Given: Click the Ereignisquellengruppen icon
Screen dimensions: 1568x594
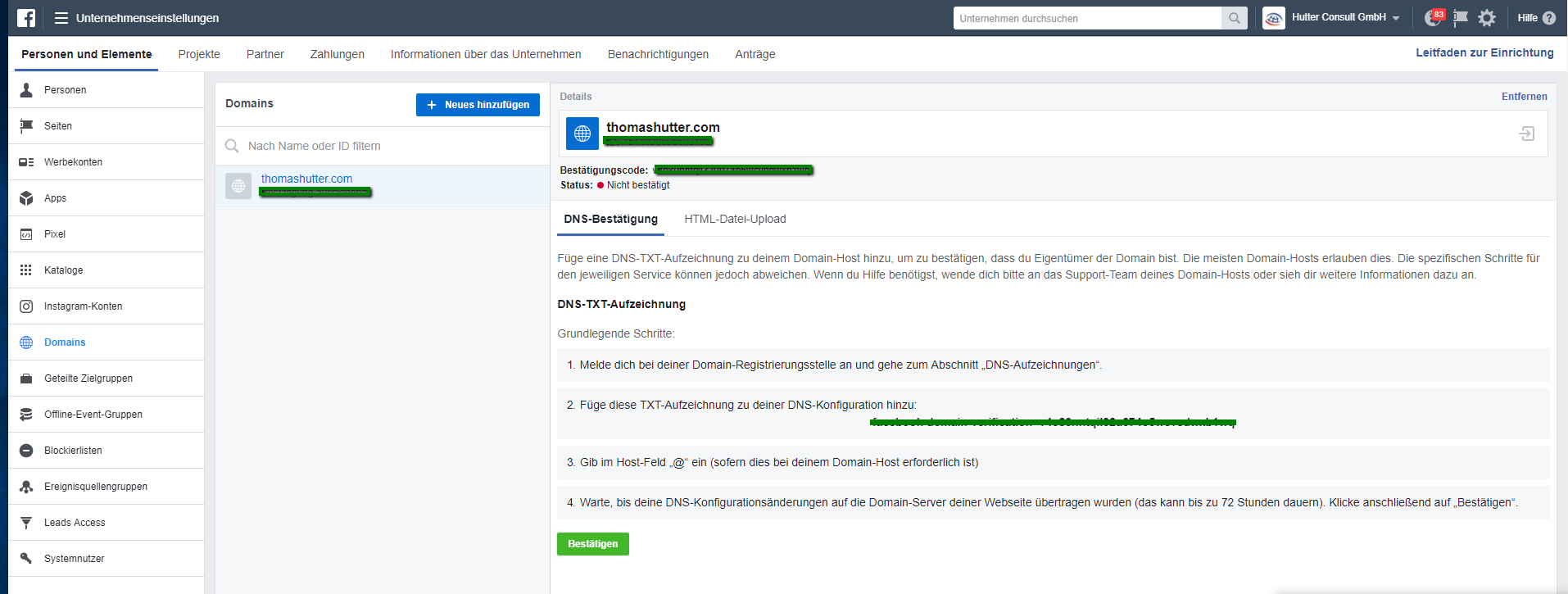Looking at the screenshot, I should pos(26,487).
